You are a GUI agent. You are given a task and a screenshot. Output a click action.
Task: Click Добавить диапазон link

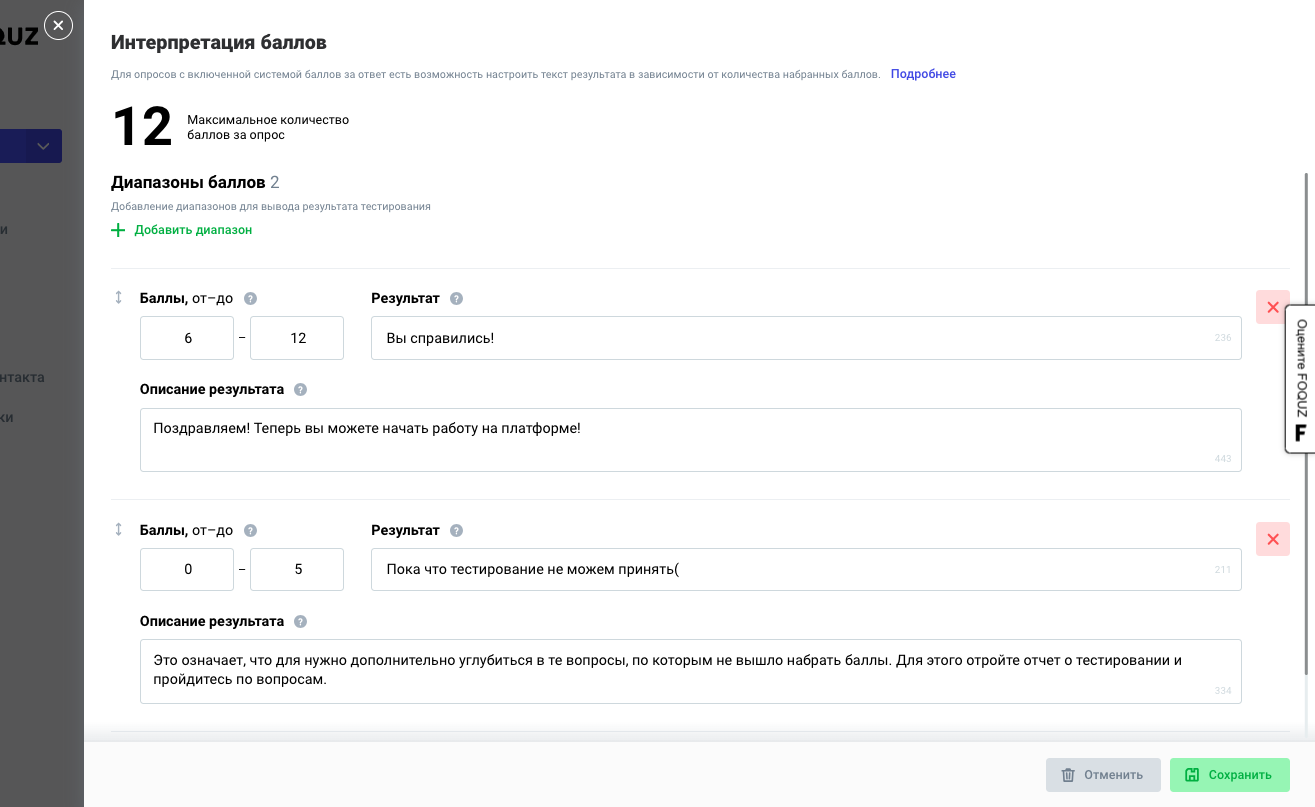[x=193, y=230]
